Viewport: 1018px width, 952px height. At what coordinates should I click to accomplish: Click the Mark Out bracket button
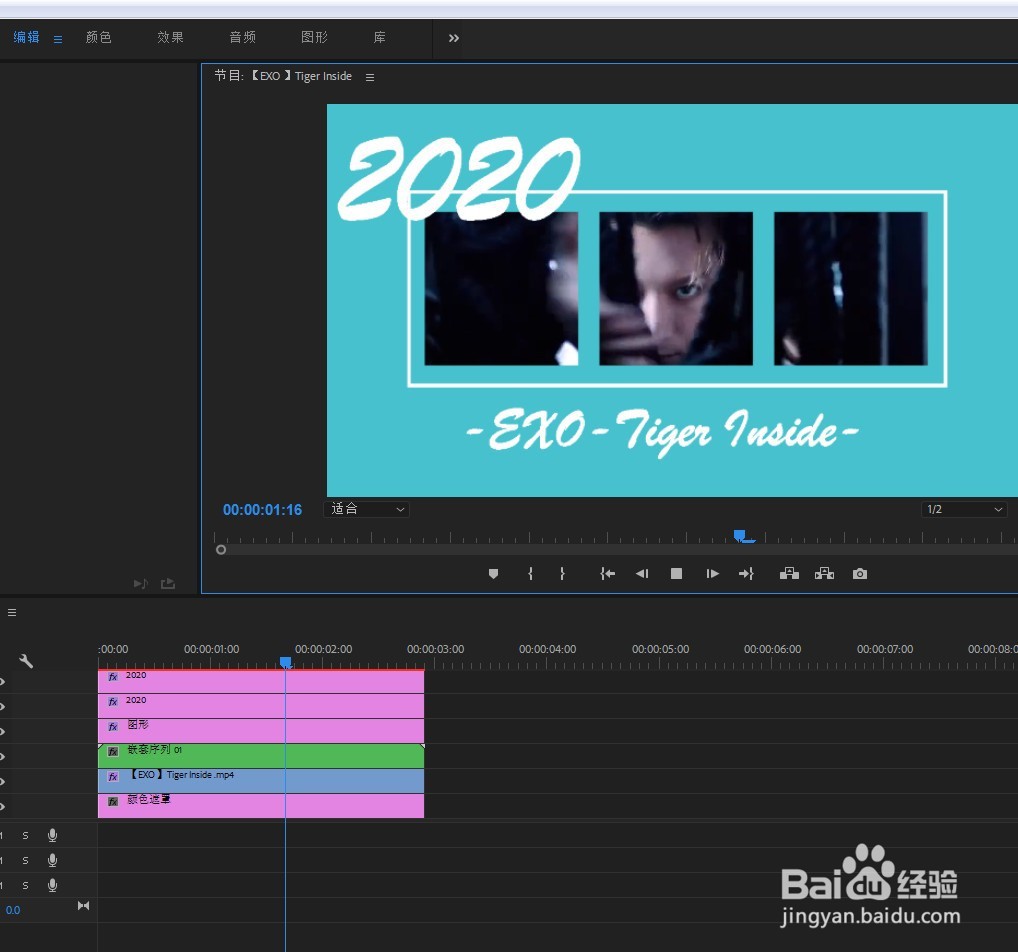pyautogui.click(x=562, y=573)
